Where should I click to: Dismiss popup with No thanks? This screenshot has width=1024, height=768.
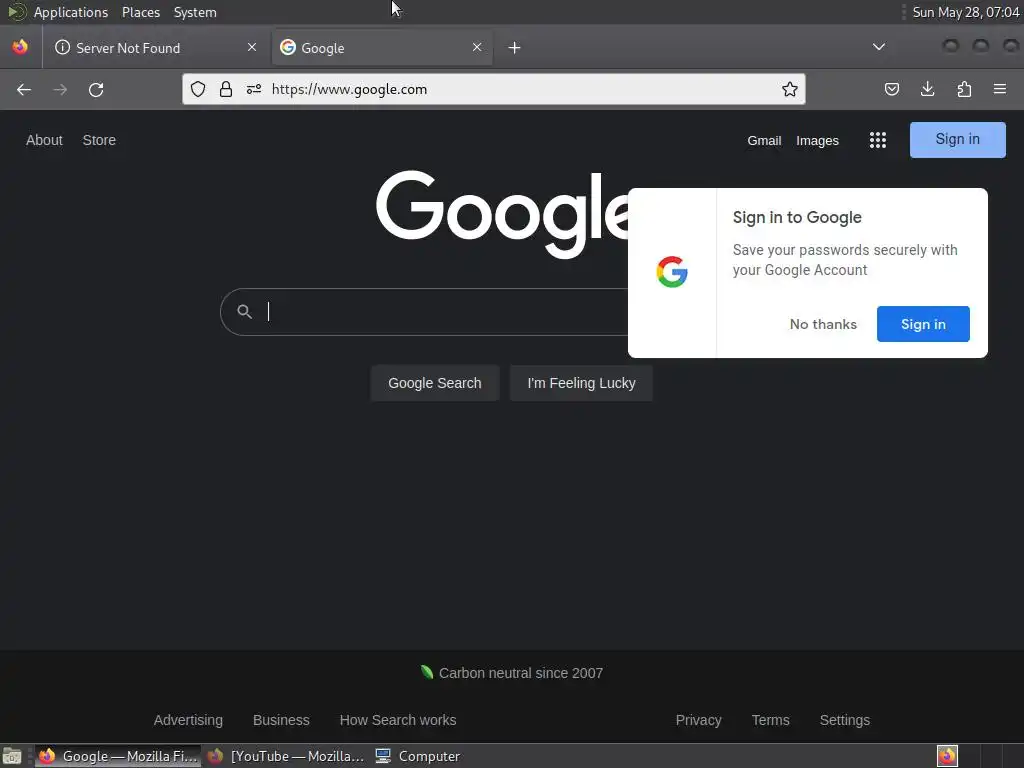(823, 324)
